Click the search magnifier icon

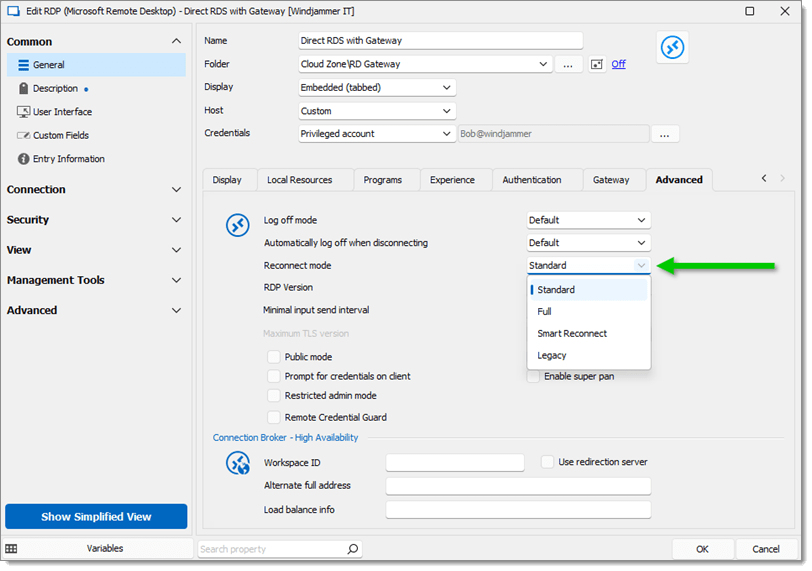(x=353, y=549)
